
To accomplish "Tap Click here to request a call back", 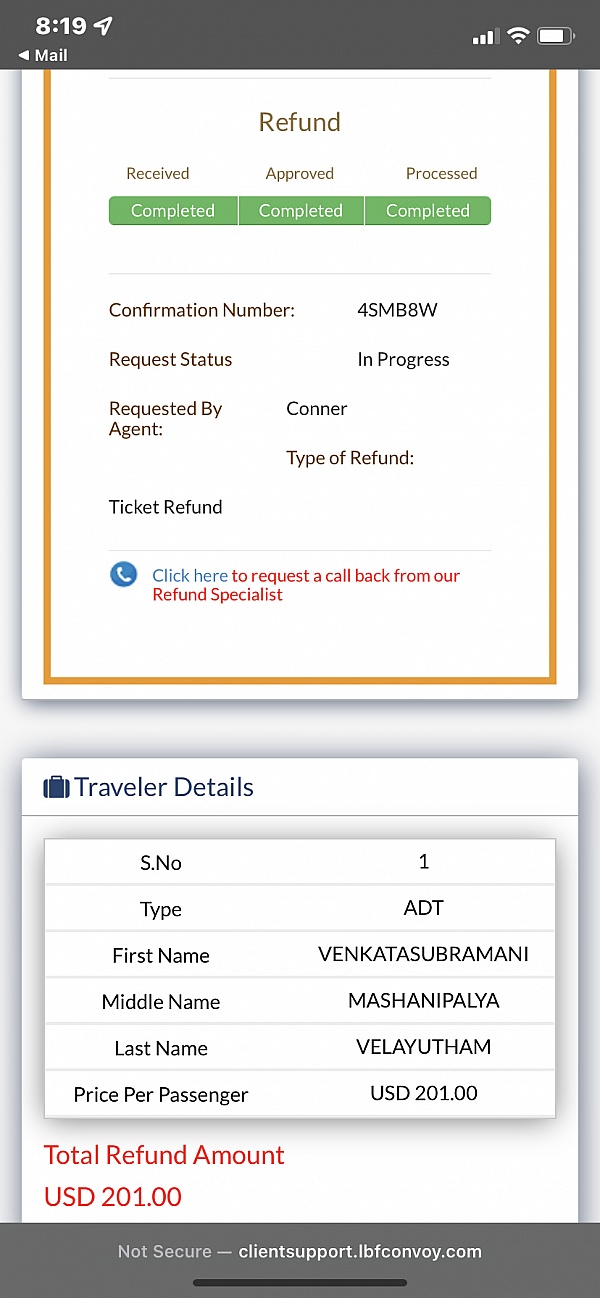I will coord(190,574).
